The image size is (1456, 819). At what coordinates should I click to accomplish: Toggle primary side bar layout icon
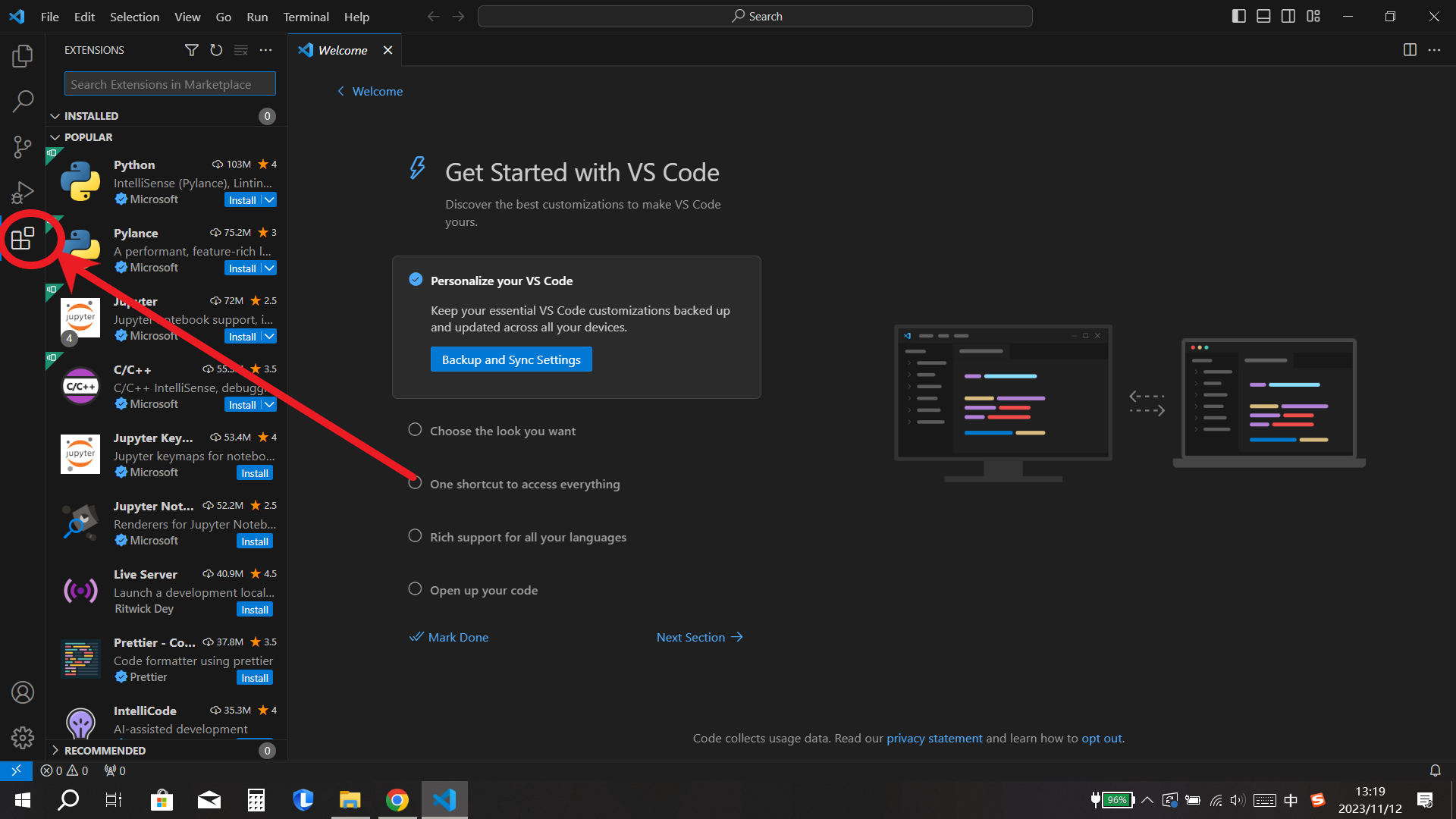1239,16
